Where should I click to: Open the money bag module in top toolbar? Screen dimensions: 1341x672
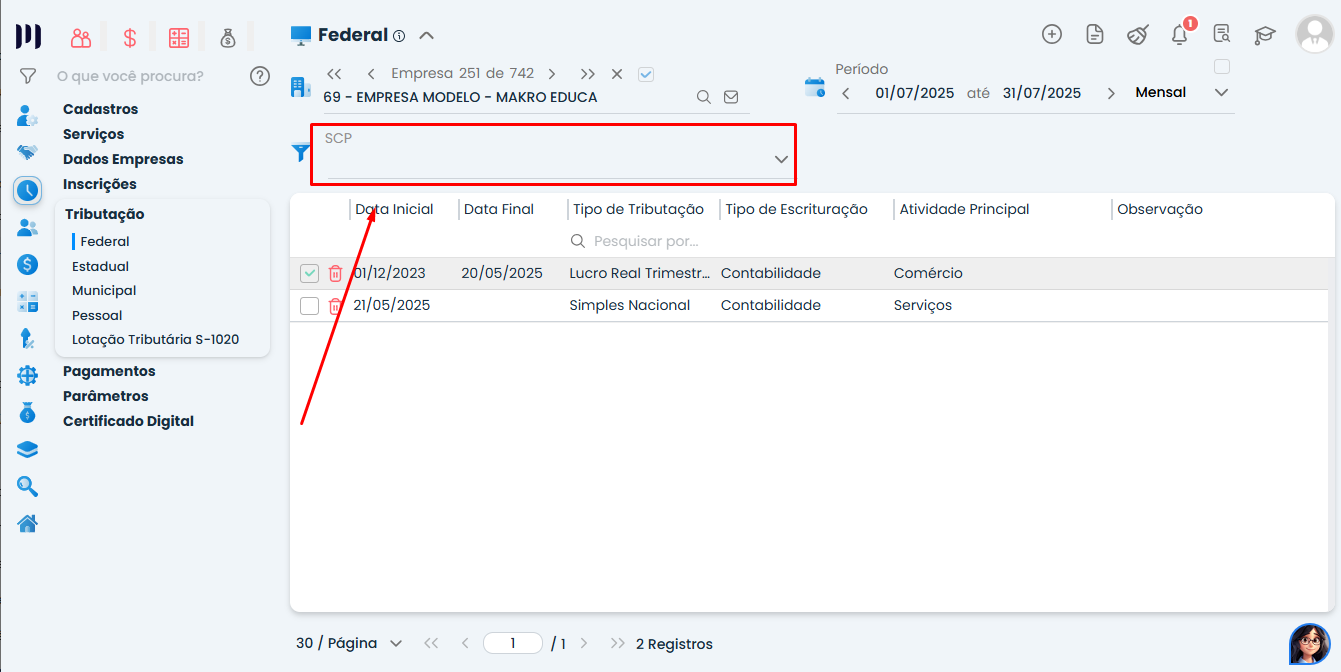click(x=228, y=38)
